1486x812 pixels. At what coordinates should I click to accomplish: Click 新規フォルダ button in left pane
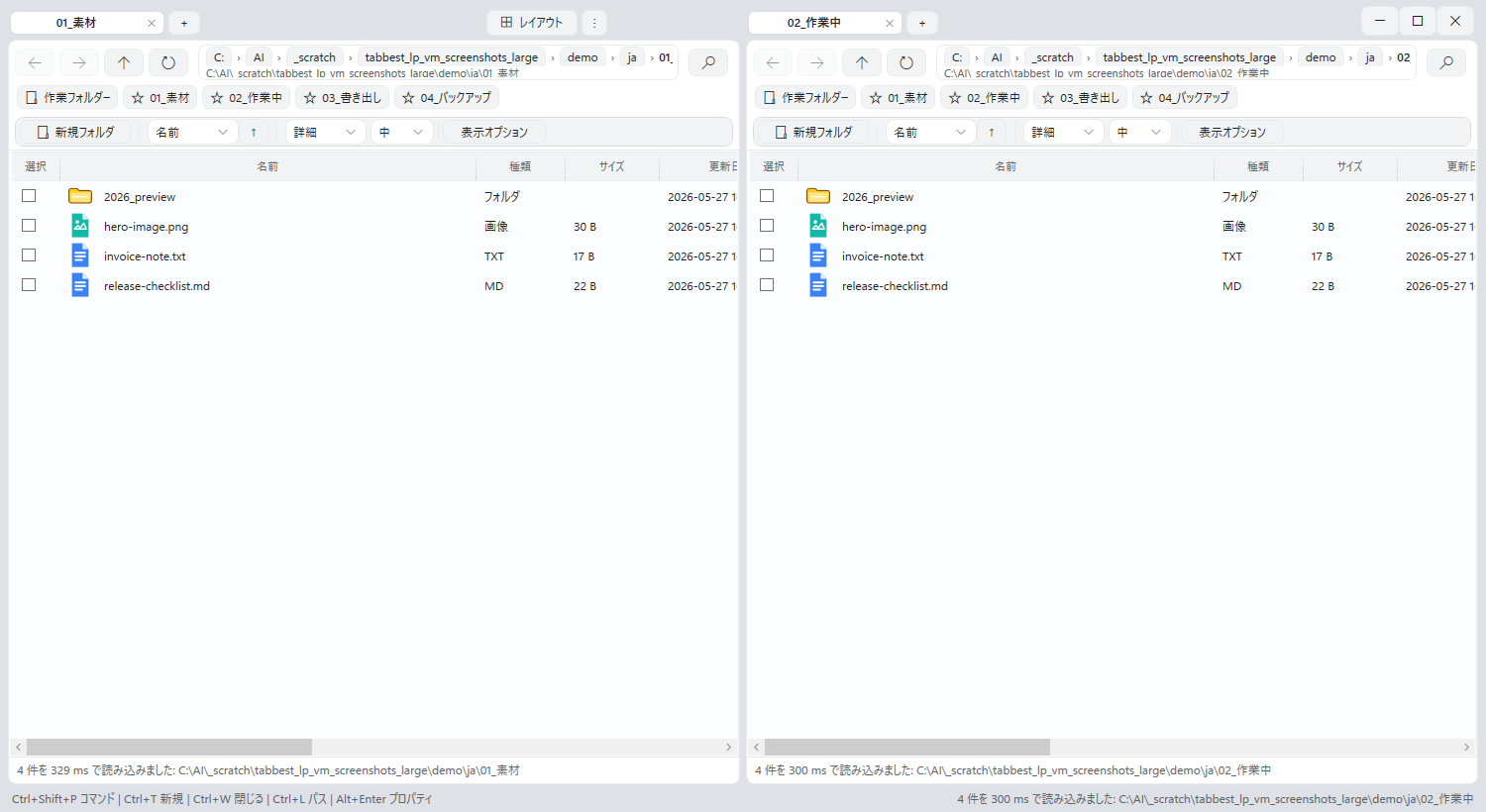click(x=76, y=132)
